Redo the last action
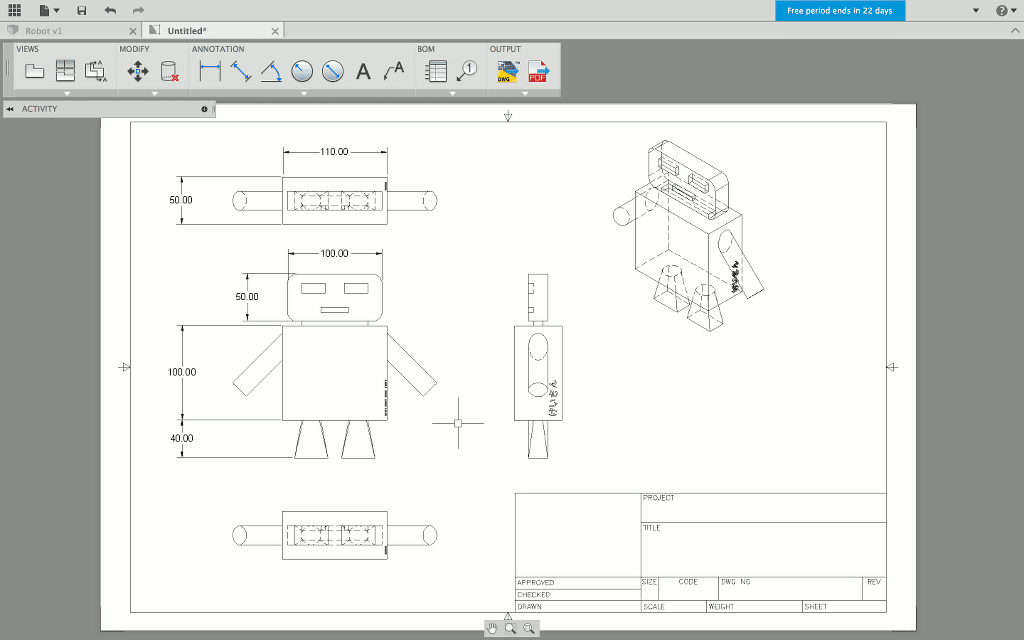 click(138, 10)
